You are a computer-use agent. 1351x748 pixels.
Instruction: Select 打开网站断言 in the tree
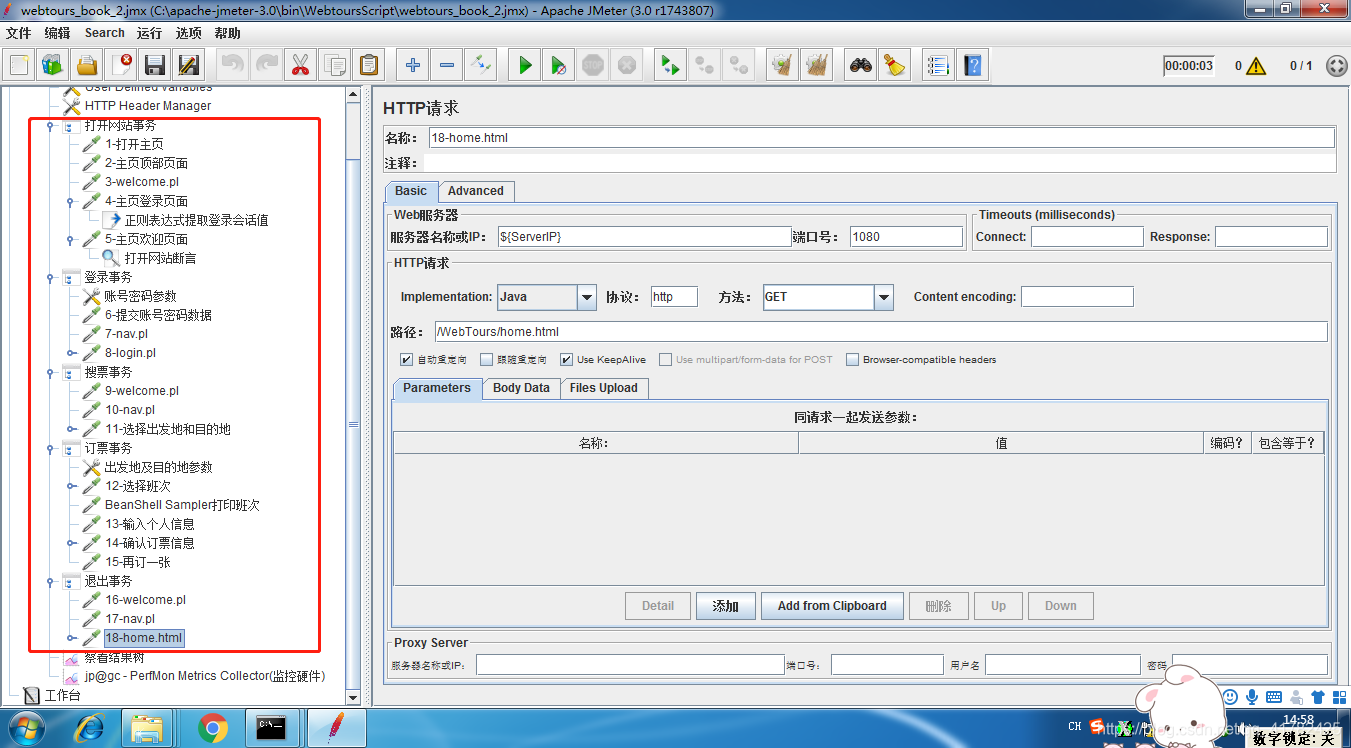click(x=160, y=258)
